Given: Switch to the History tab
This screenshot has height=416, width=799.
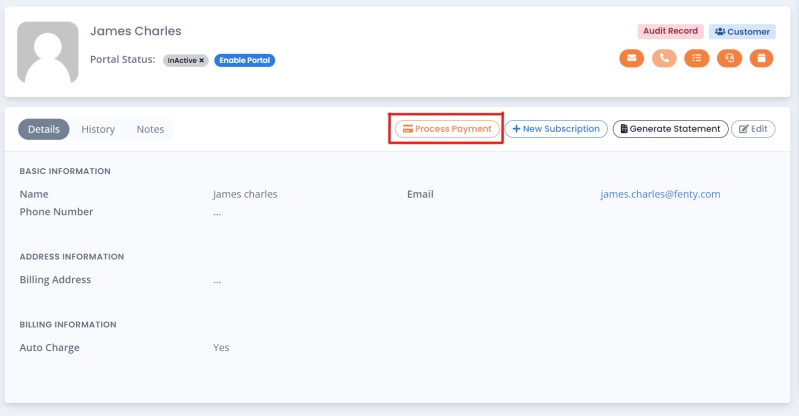Looking at the screenshot, I should point(98,129).
